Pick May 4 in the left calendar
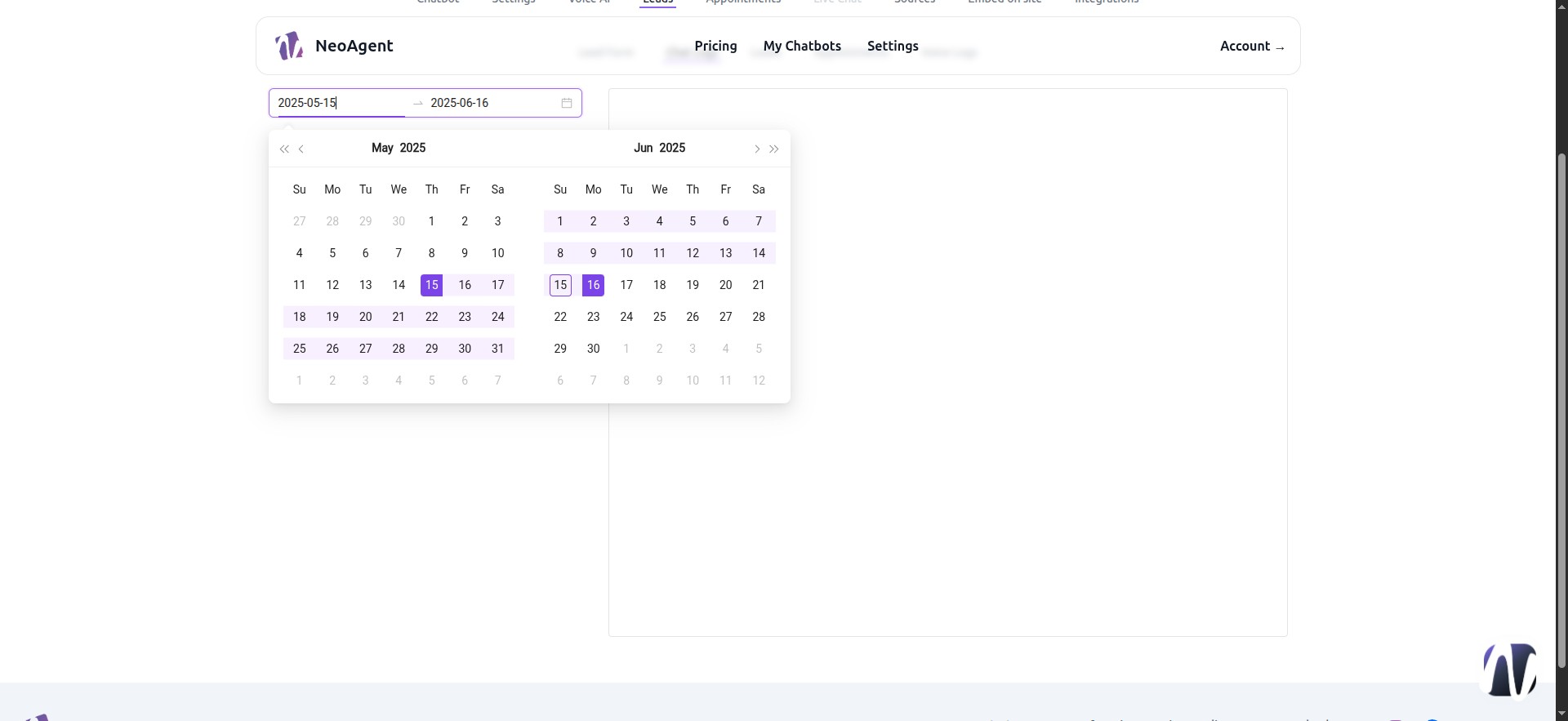The image size is (1568, 721). 300,253
